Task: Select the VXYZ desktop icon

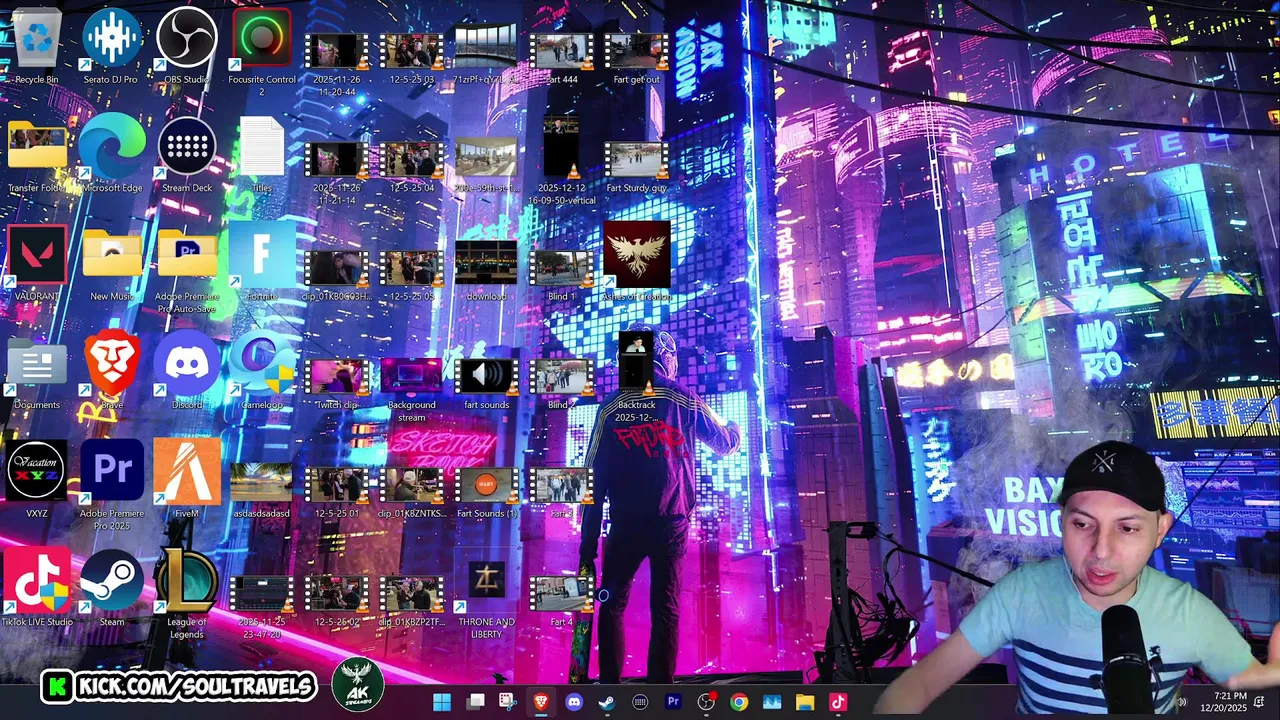Action: (x=37, y=480)
